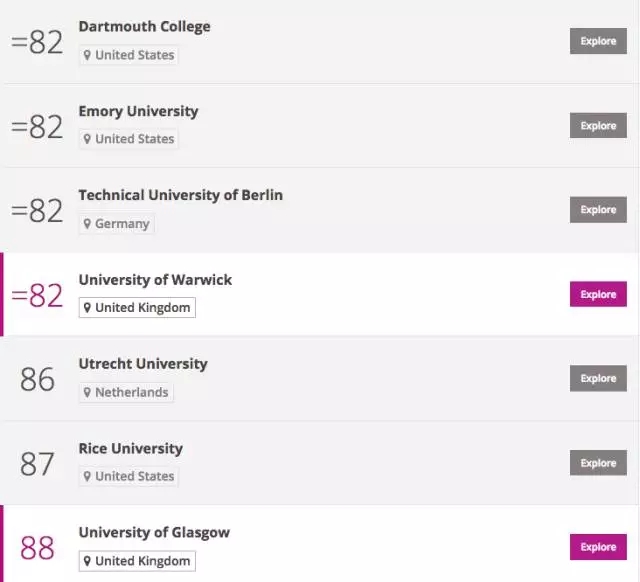Screen dimensions: 640x582
Task: Open University of Warwick name link
Action: tap(155, 279)
